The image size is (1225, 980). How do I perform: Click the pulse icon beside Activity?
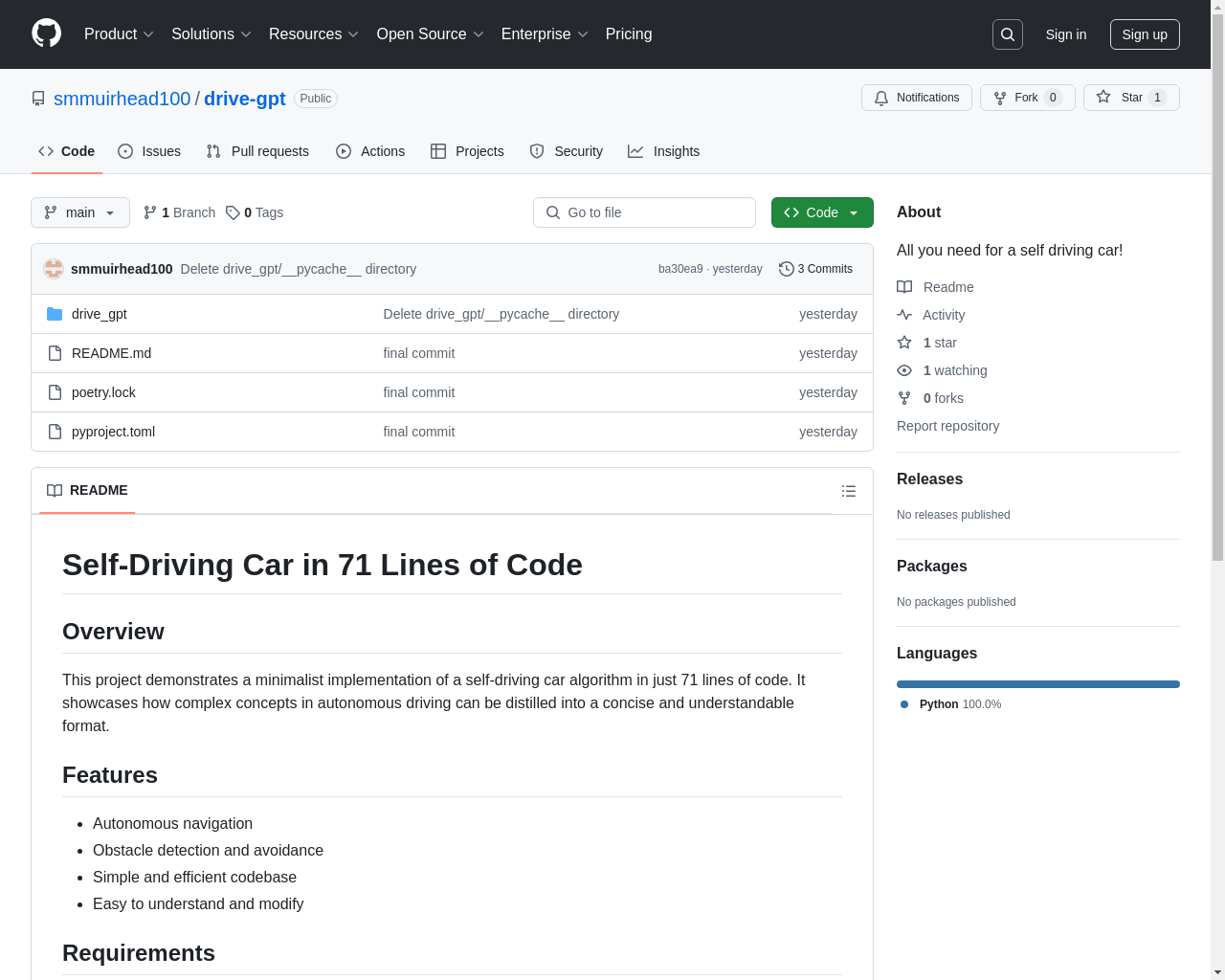pyautogui.click(x=904, y=315)
